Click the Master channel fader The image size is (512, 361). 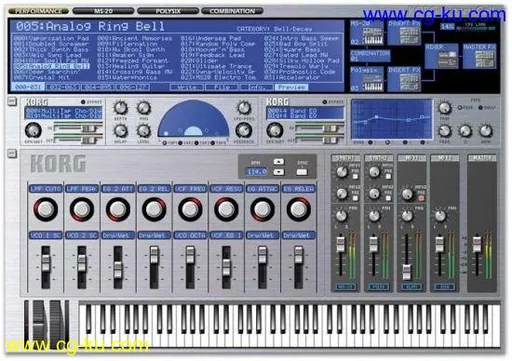tap(477, 244)
